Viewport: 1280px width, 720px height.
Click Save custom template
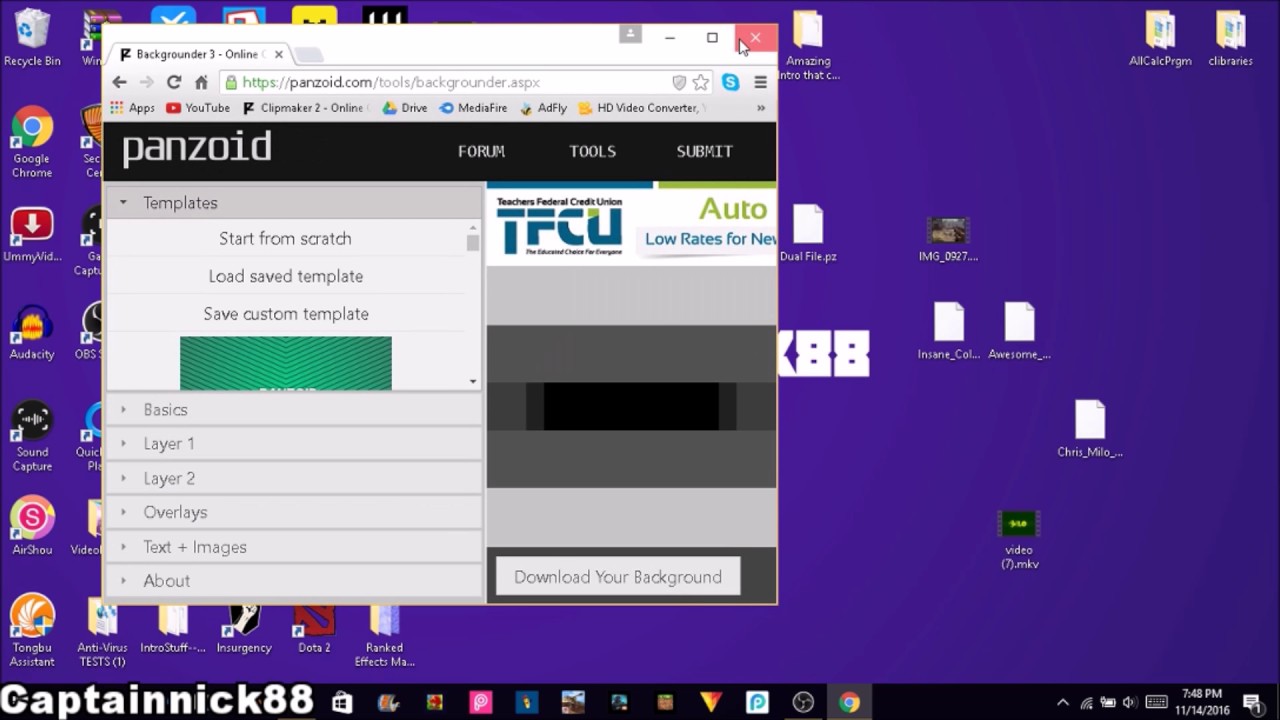pyautogui.click(x=286, y=314)
